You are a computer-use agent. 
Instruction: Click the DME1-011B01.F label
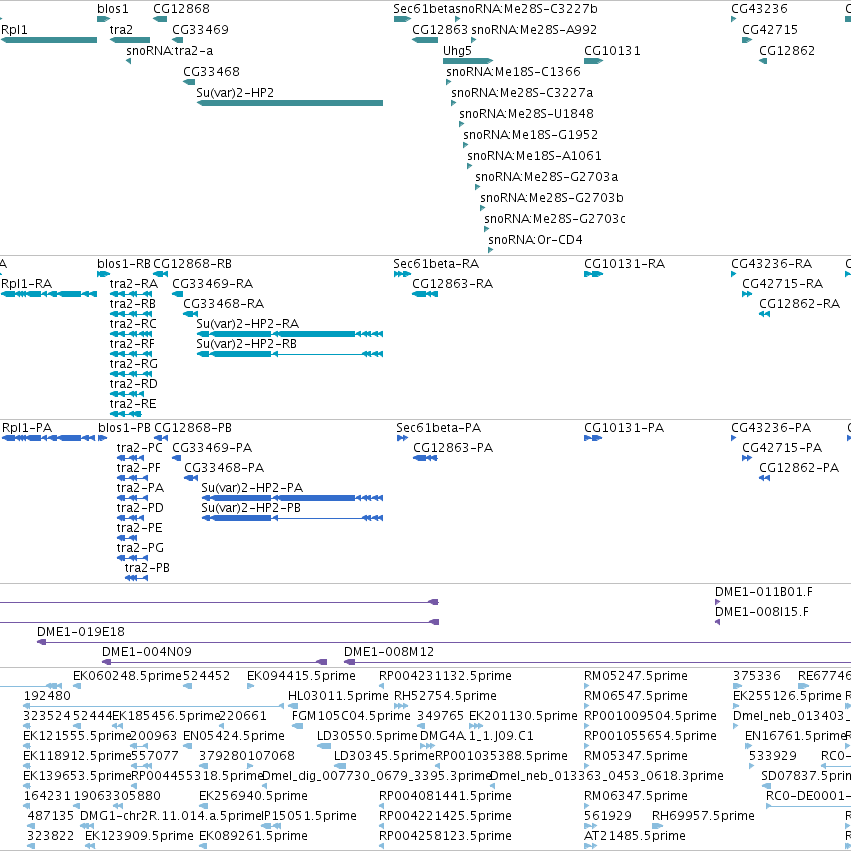click(764, 592)
